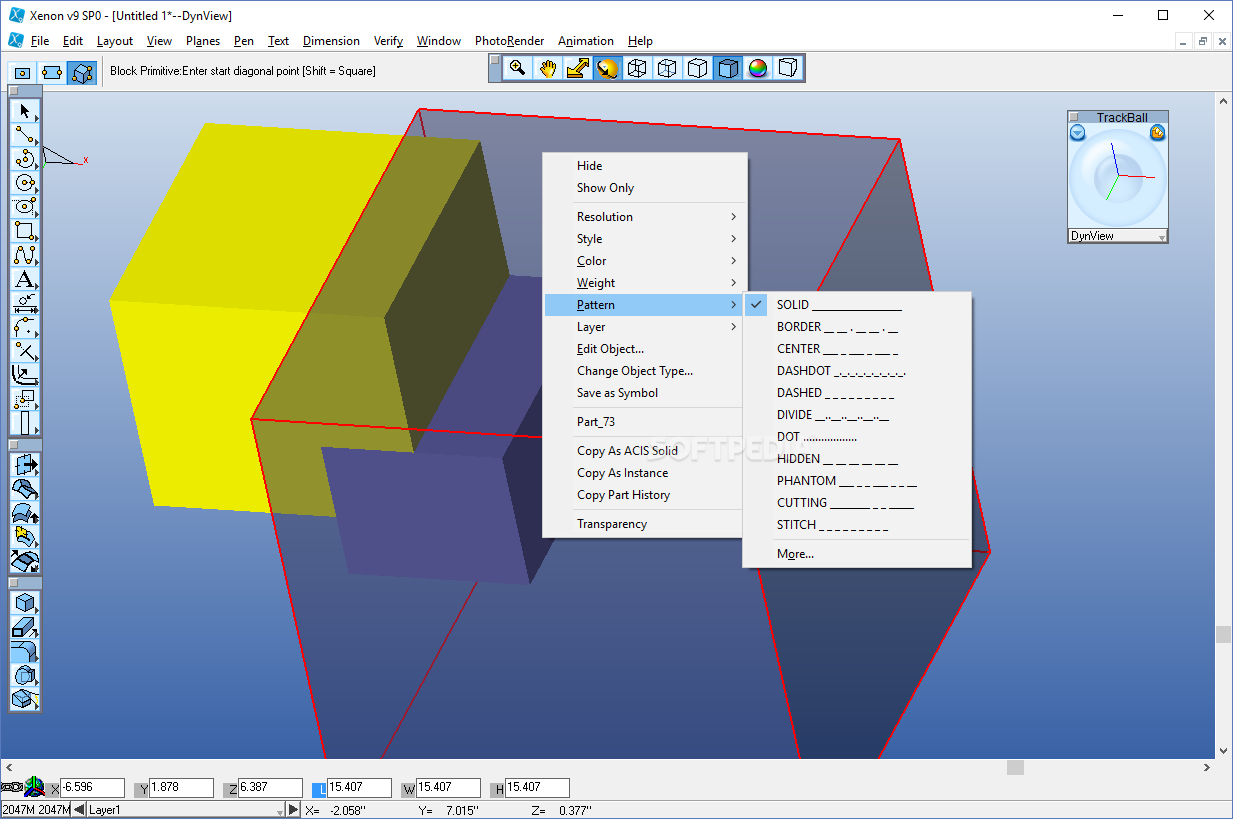1233x819 pixels.
Task: Expand the Layer submenu
Action: [656, 327]
